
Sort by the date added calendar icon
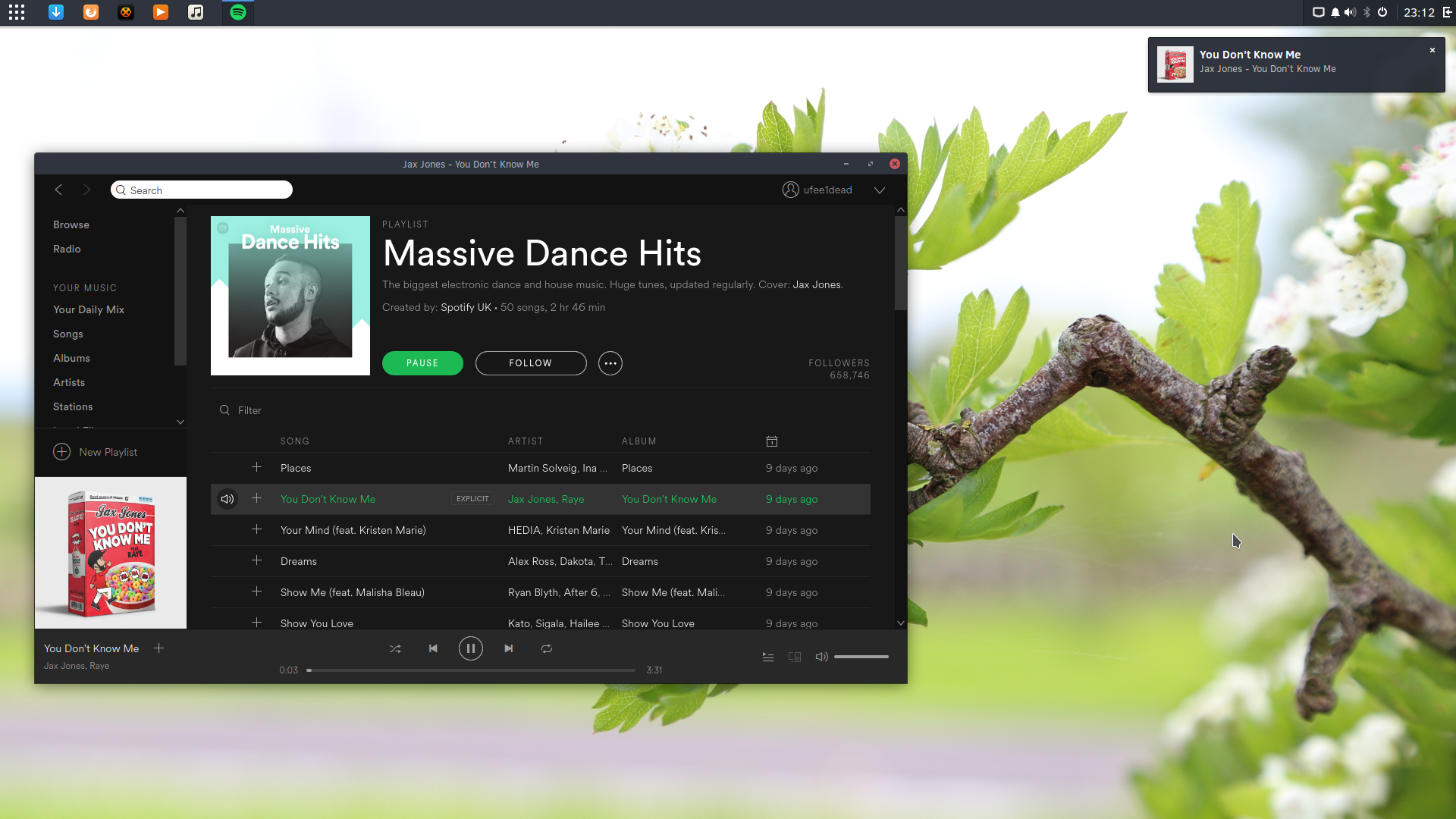772,441
